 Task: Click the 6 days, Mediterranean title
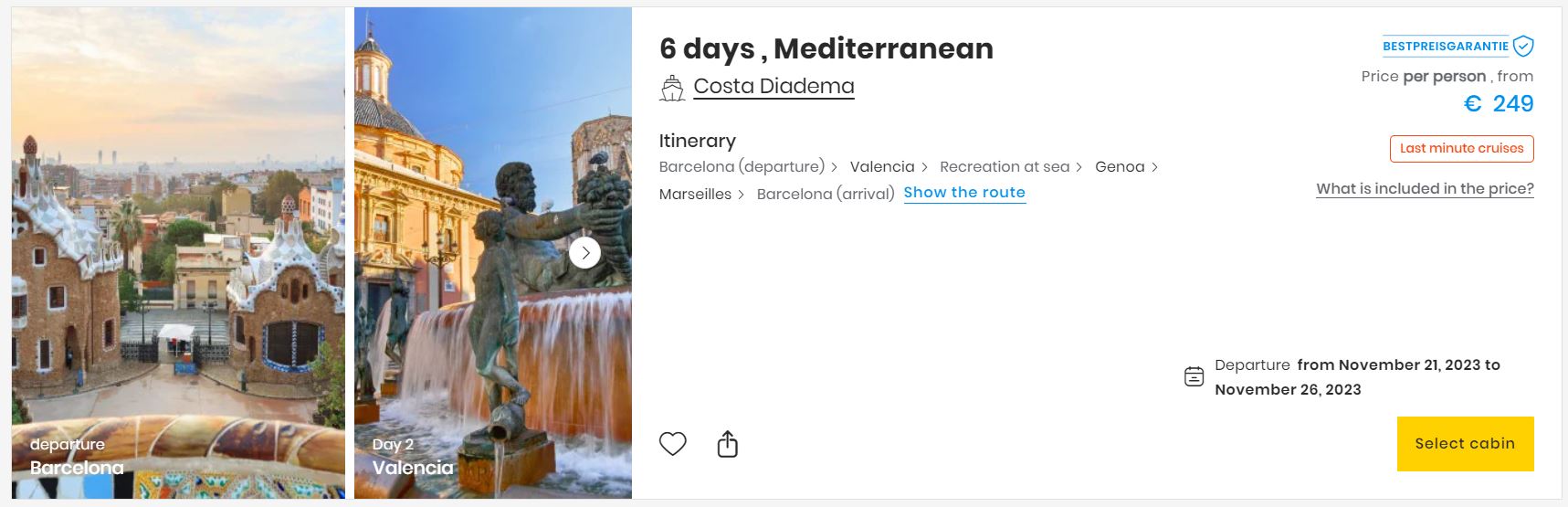826,48
